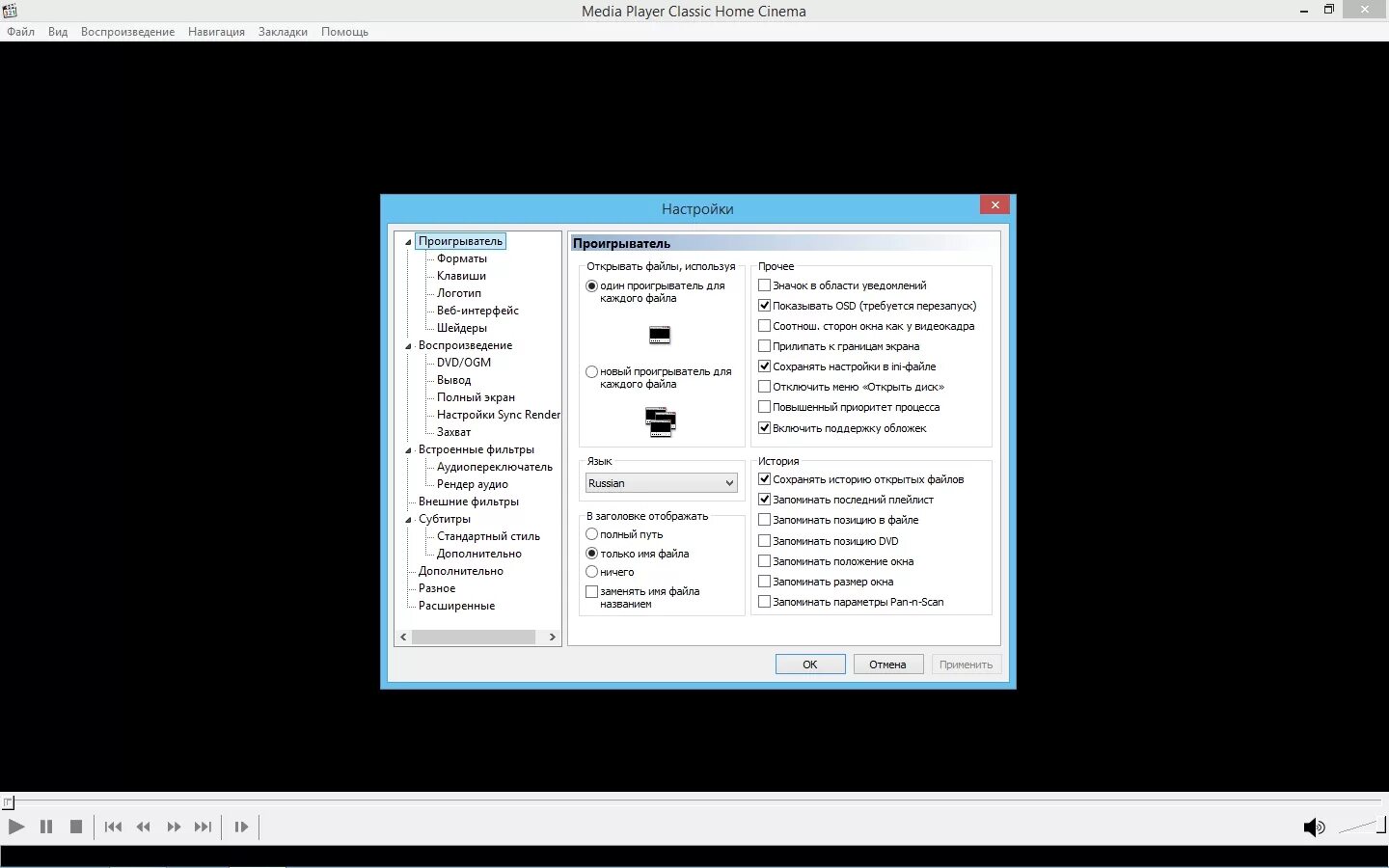Viewport: 1389px width, 868px height.
Task: Toggle 'Включить поддержку обложек' checkbox
Action: 765,428
